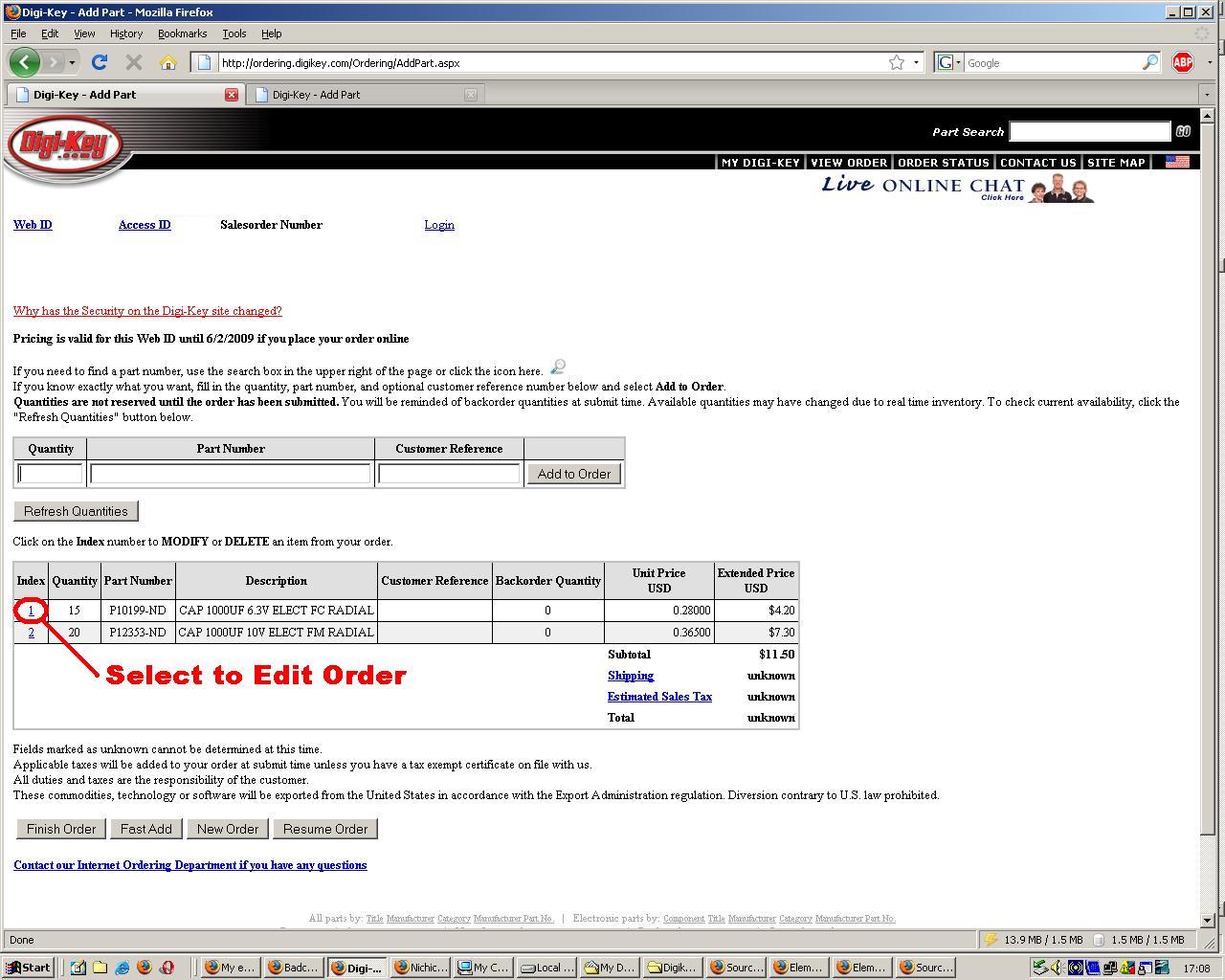Click the part search magnifier icon
The width and height of the screenshot is (1225, 980).
point(557,367)
